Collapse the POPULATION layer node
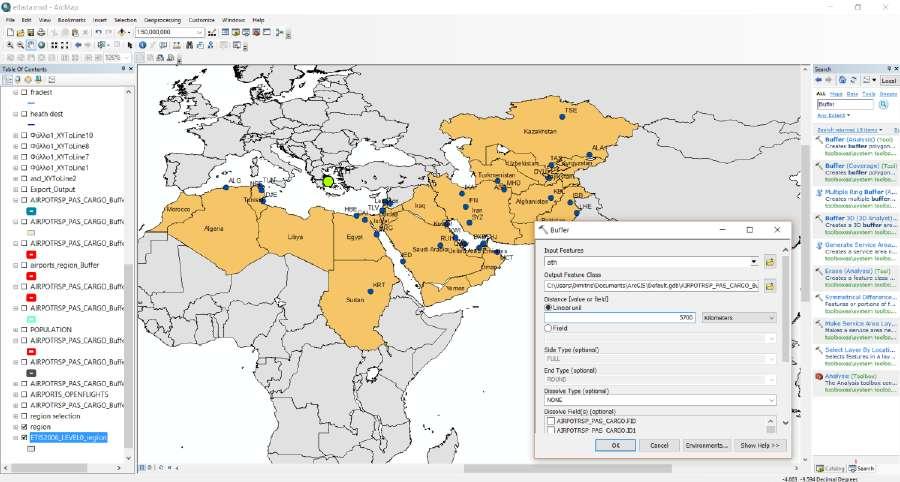The width and height of the screenshot is (900, 482). pyautogui.click(x=15, y=330)
